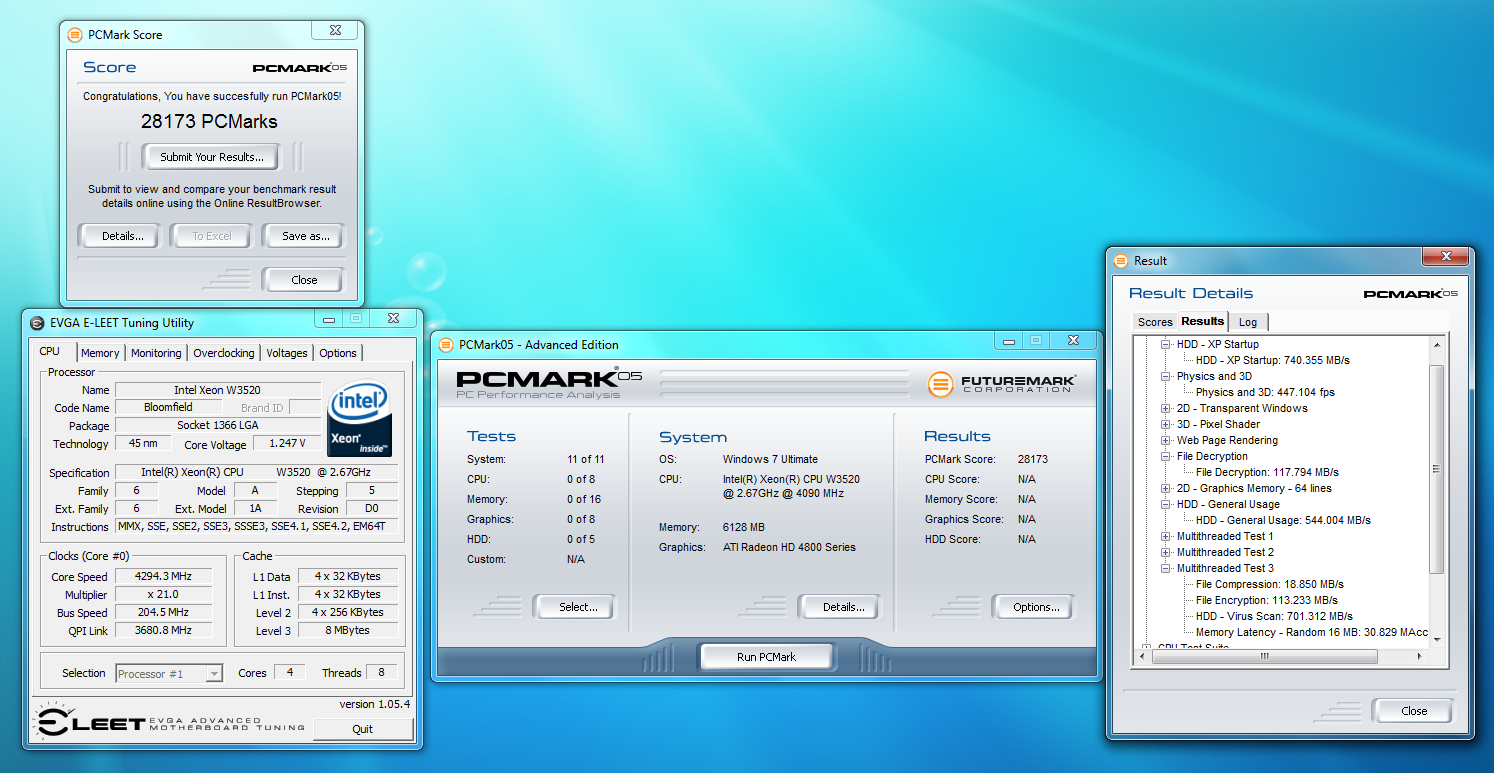Expand the Multithreaded Test 2 node
The height and width of the screenshot is (773, 1494).
(1166, 552)
